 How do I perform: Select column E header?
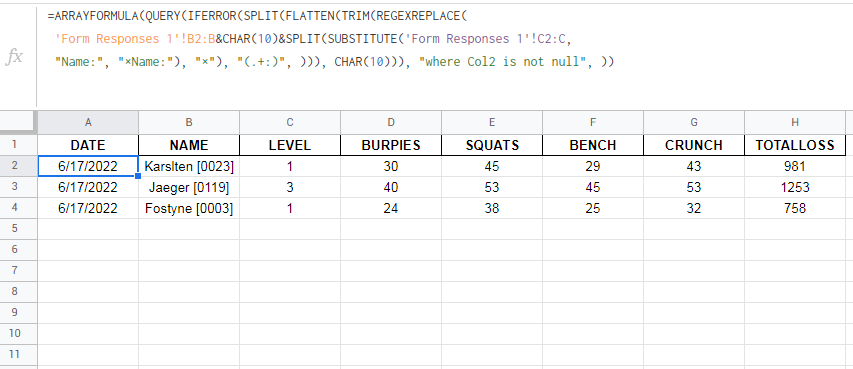[492, 122]
